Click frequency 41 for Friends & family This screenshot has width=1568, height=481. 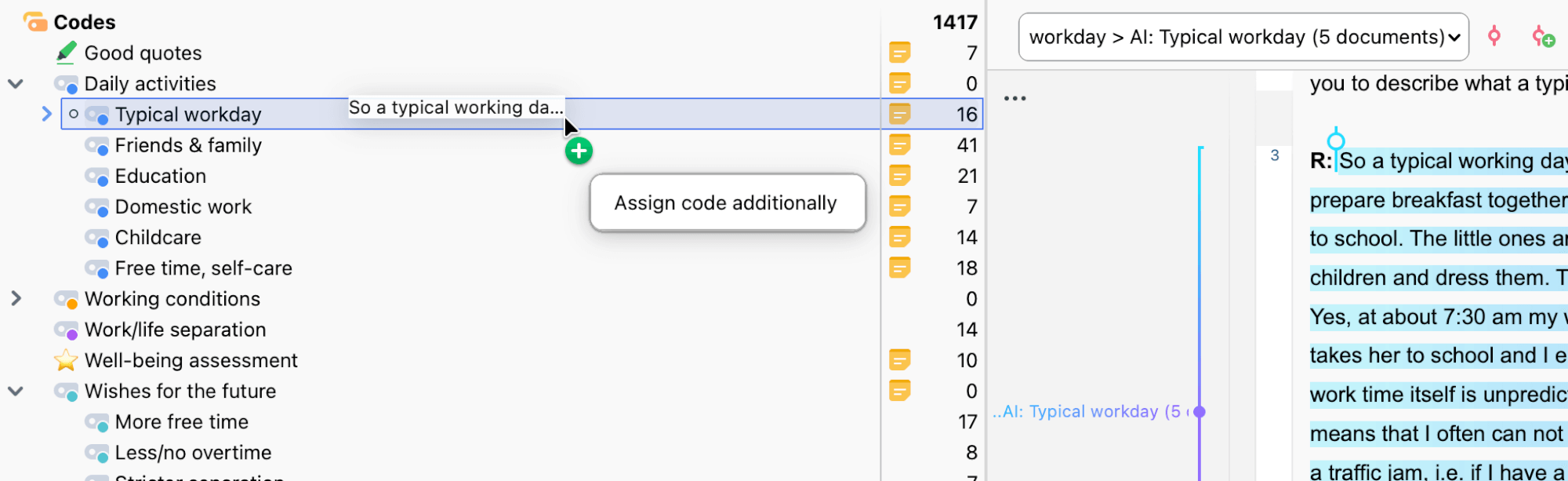(x=967, y=145)
